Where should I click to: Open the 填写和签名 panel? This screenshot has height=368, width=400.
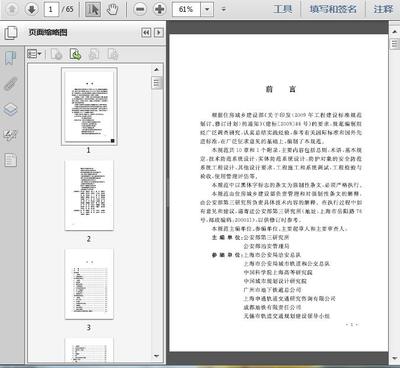click(x=333, y=9)
